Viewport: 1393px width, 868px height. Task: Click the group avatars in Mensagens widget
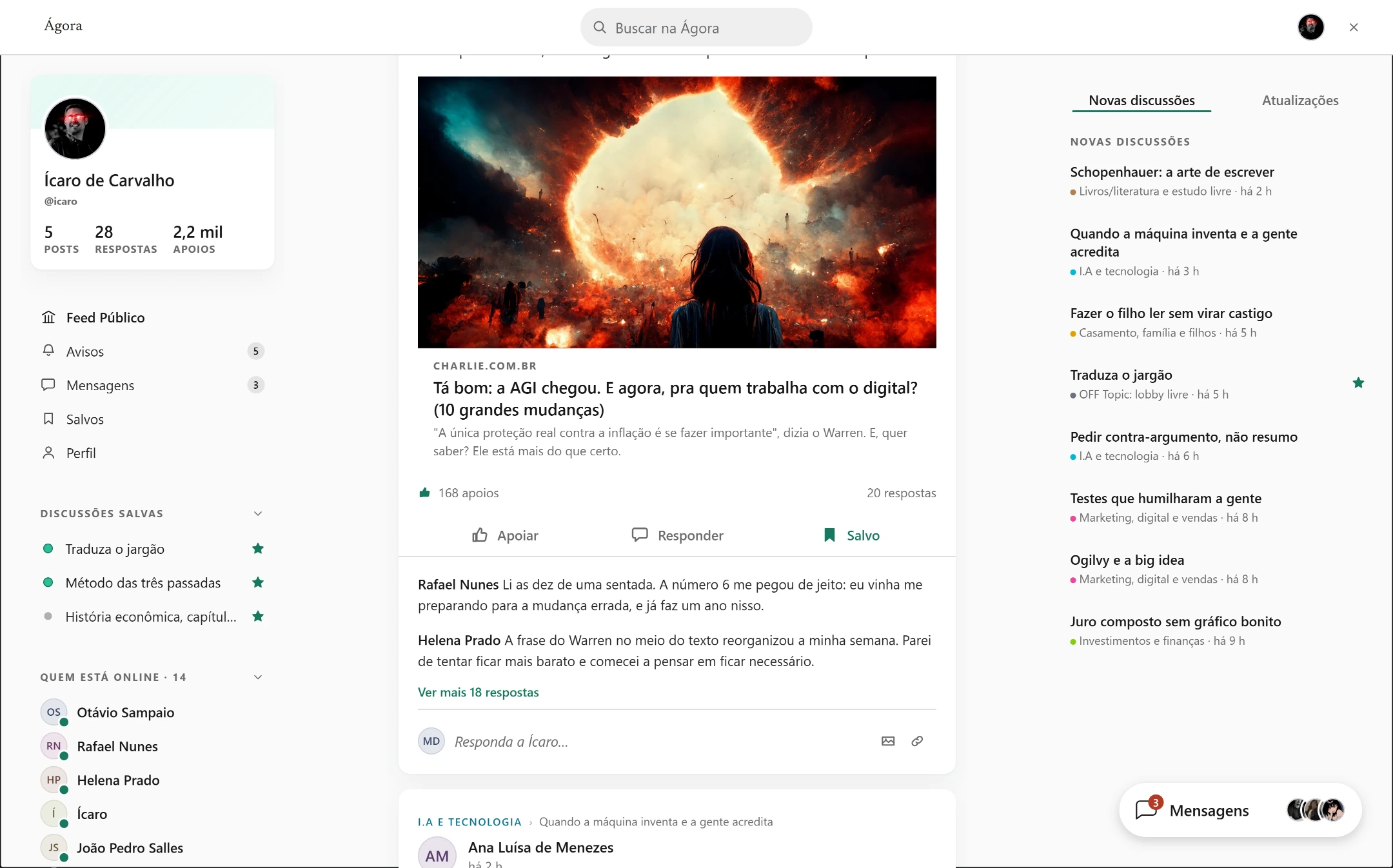(x=1316, y=809)
